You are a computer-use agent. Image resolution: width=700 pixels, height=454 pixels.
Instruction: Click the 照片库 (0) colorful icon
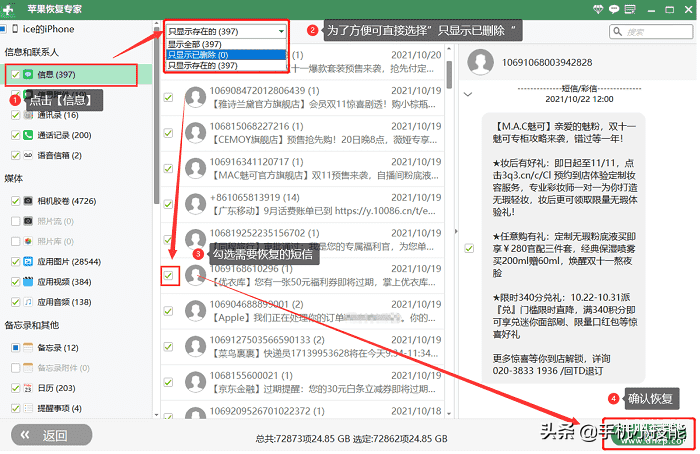click(x=28, y=242)
